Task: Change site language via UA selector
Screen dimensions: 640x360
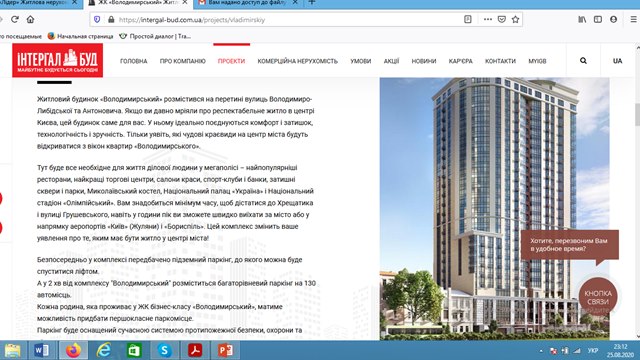Action: pos(618,61)
